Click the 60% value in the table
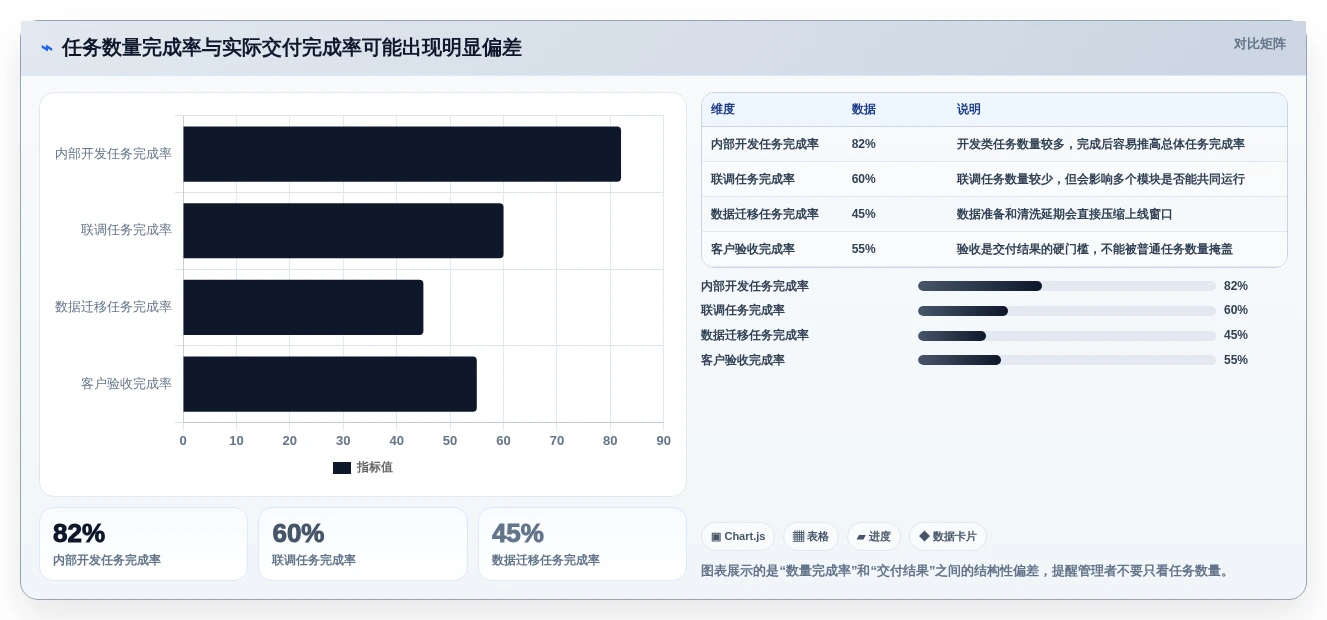1327x620 pixels. pyautogui.click(x=864, y=179)
